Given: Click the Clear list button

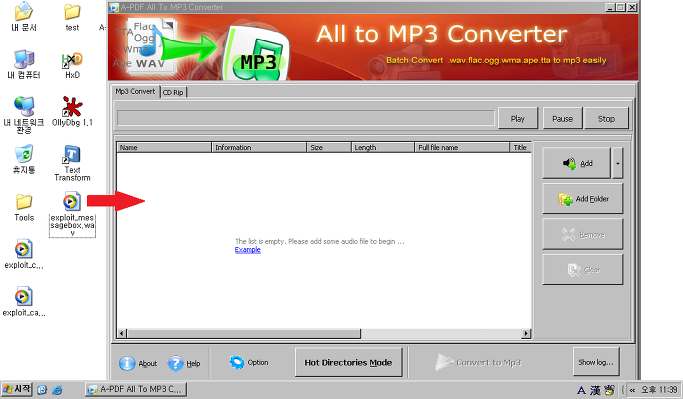Looking at the screenshot, I should pos(583,270).
